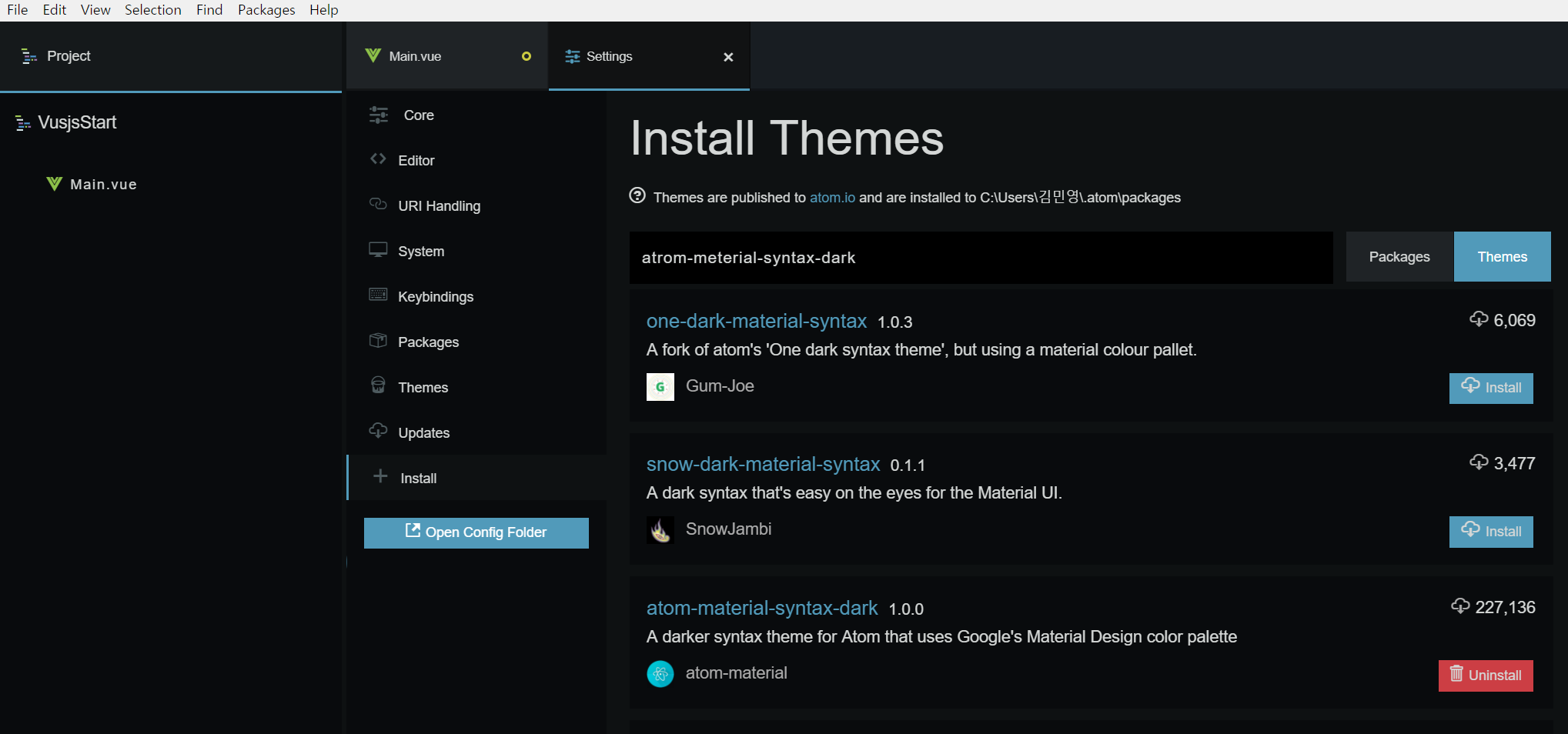This screenshot has height=734, width=1568.
Task: Open Main.vue in the project tree
Action: [x=103, y=185]
